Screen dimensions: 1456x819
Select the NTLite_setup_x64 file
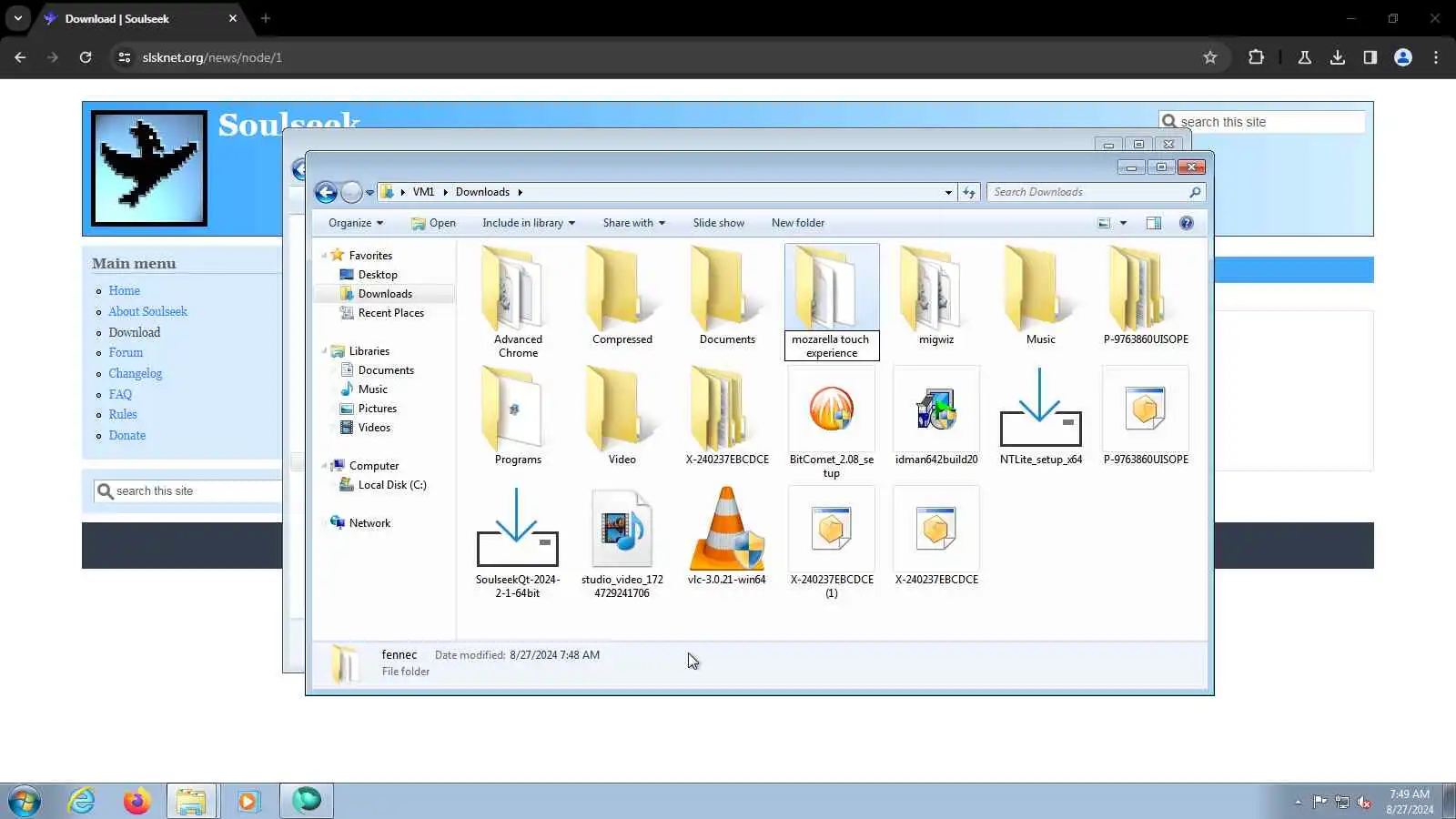1041,417
